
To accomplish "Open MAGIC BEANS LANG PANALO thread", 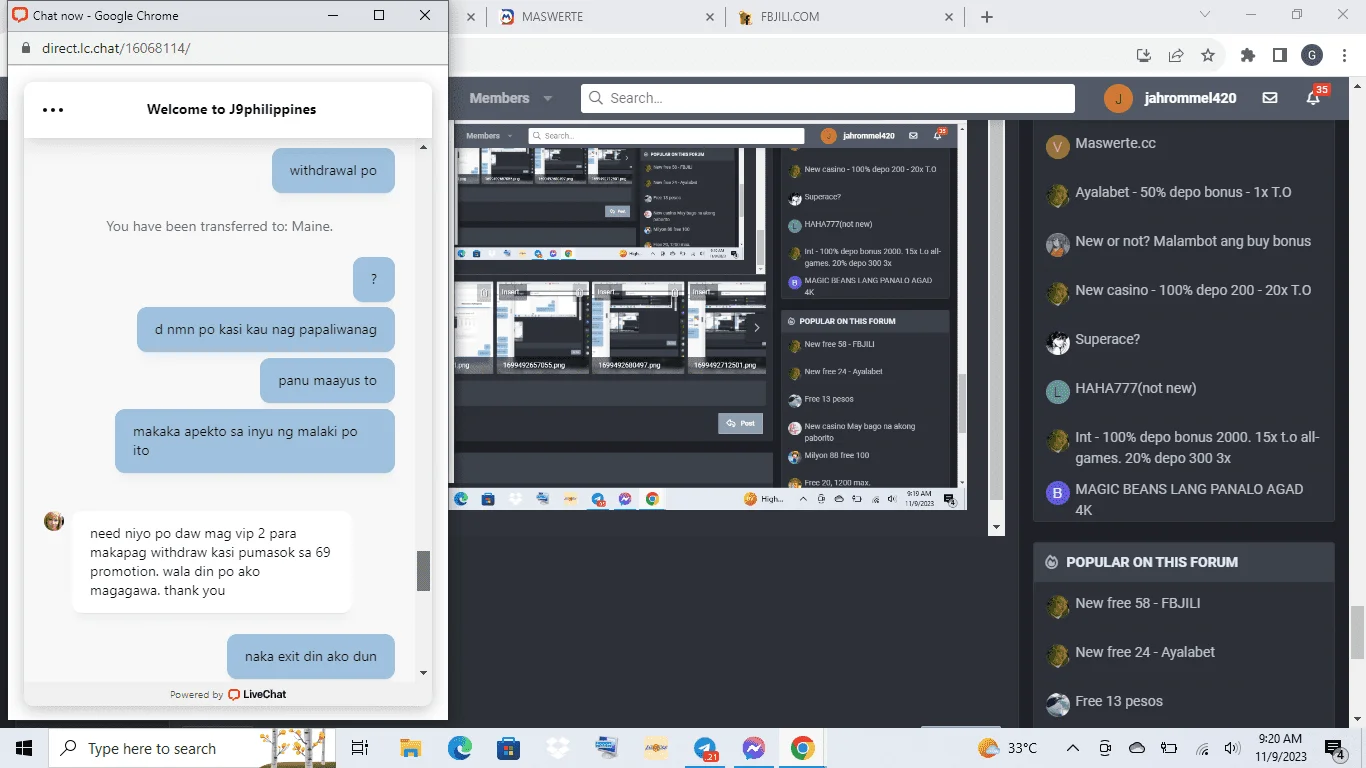I will click(1189, 499).
